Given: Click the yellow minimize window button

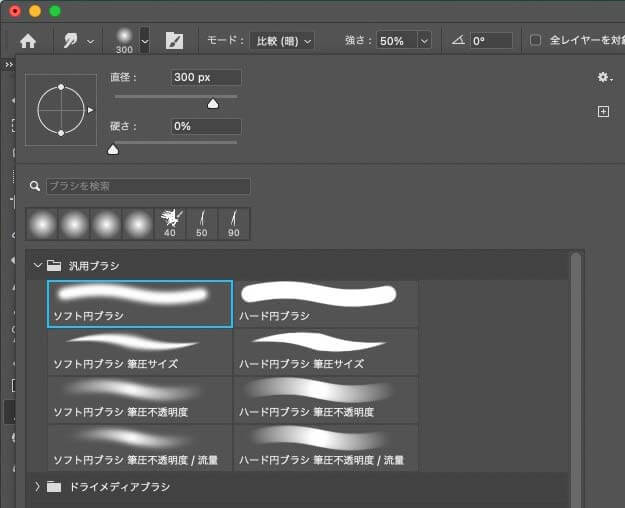Looking at the screenshot, I should [x=35, y=11].
